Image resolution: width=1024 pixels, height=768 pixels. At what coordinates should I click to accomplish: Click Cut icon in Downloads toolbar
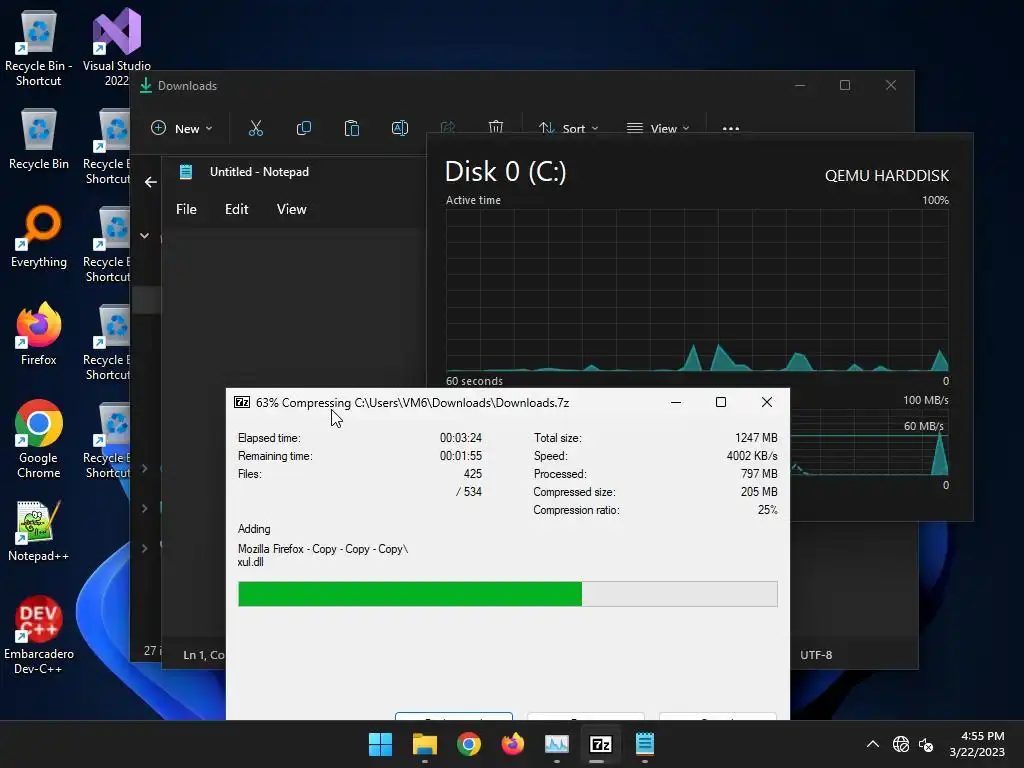[x=256, y=128]
